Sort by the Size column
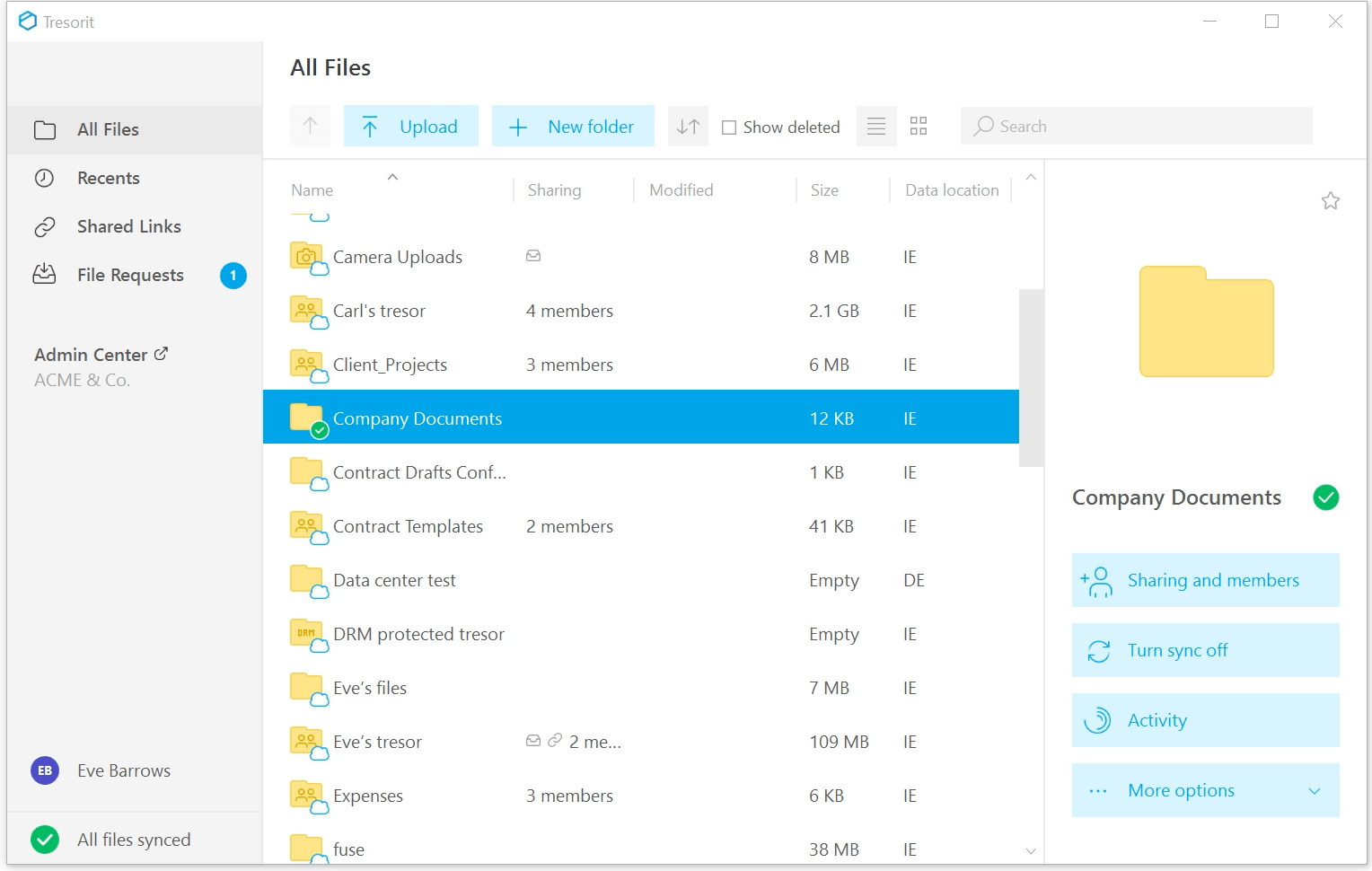 [824, 190]
